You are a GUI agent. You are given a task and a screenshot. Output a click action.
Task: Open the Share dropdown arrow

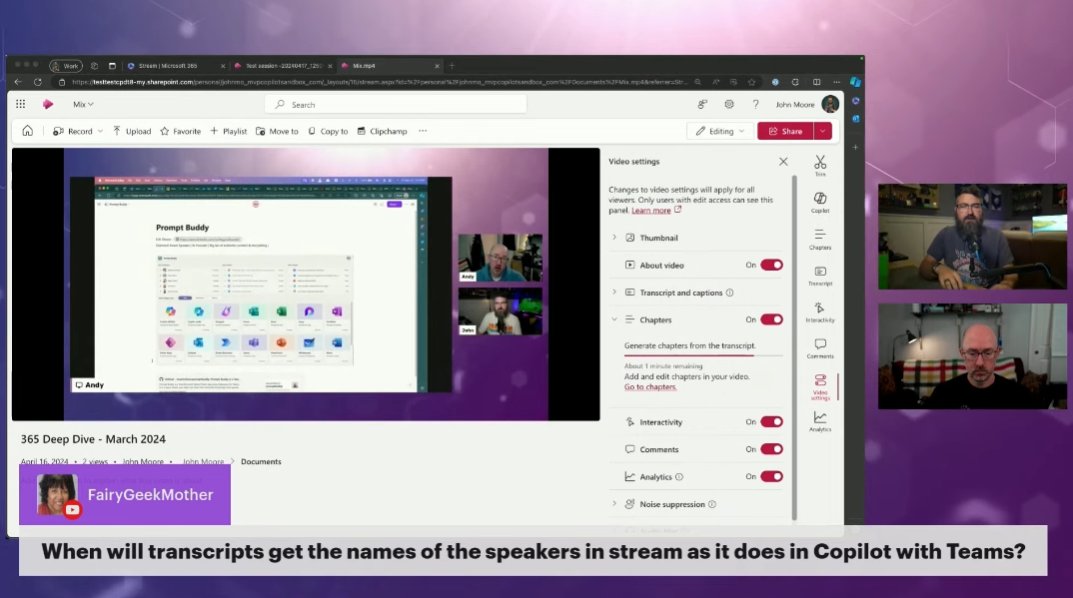[x=823, y=131]
